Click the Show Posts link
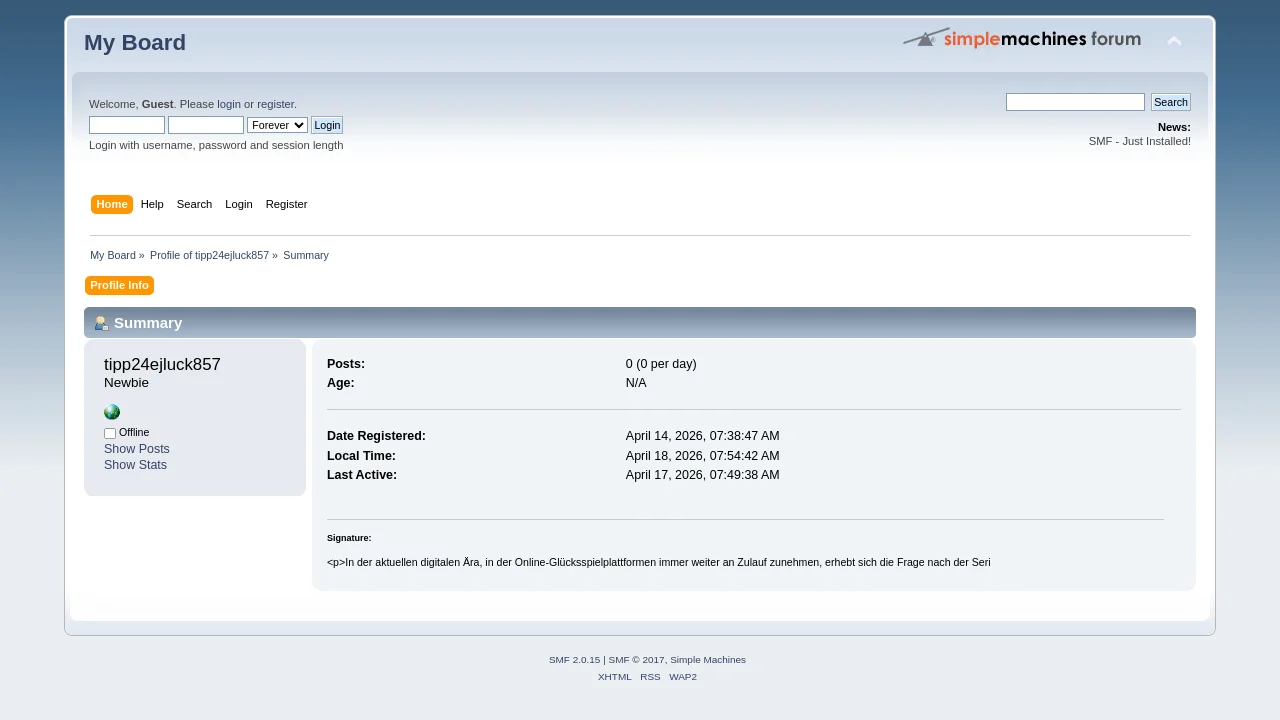 pos(137,449)
